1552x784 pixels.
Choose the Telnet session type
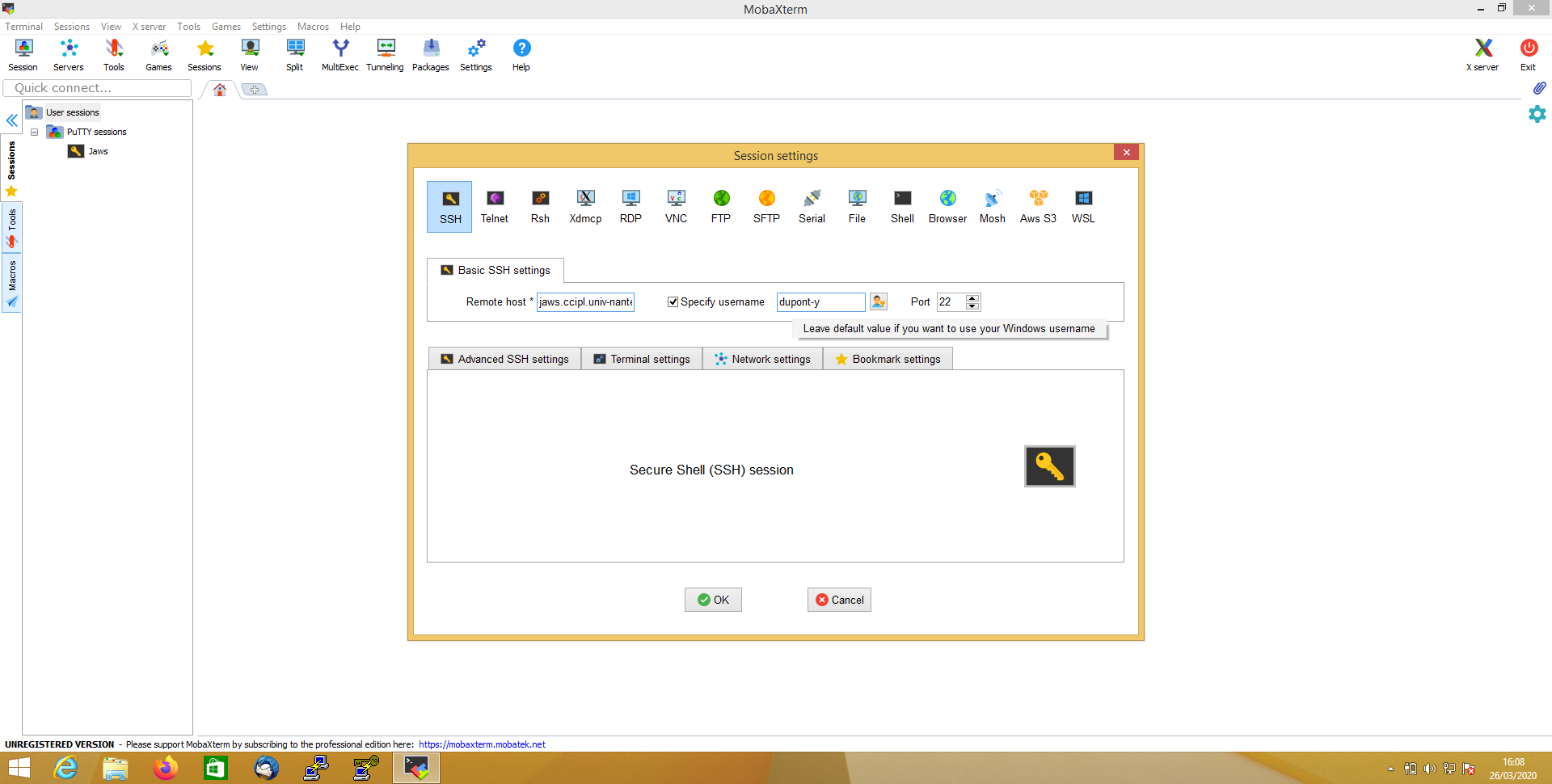pyautogui.click(x=495, y=207)
